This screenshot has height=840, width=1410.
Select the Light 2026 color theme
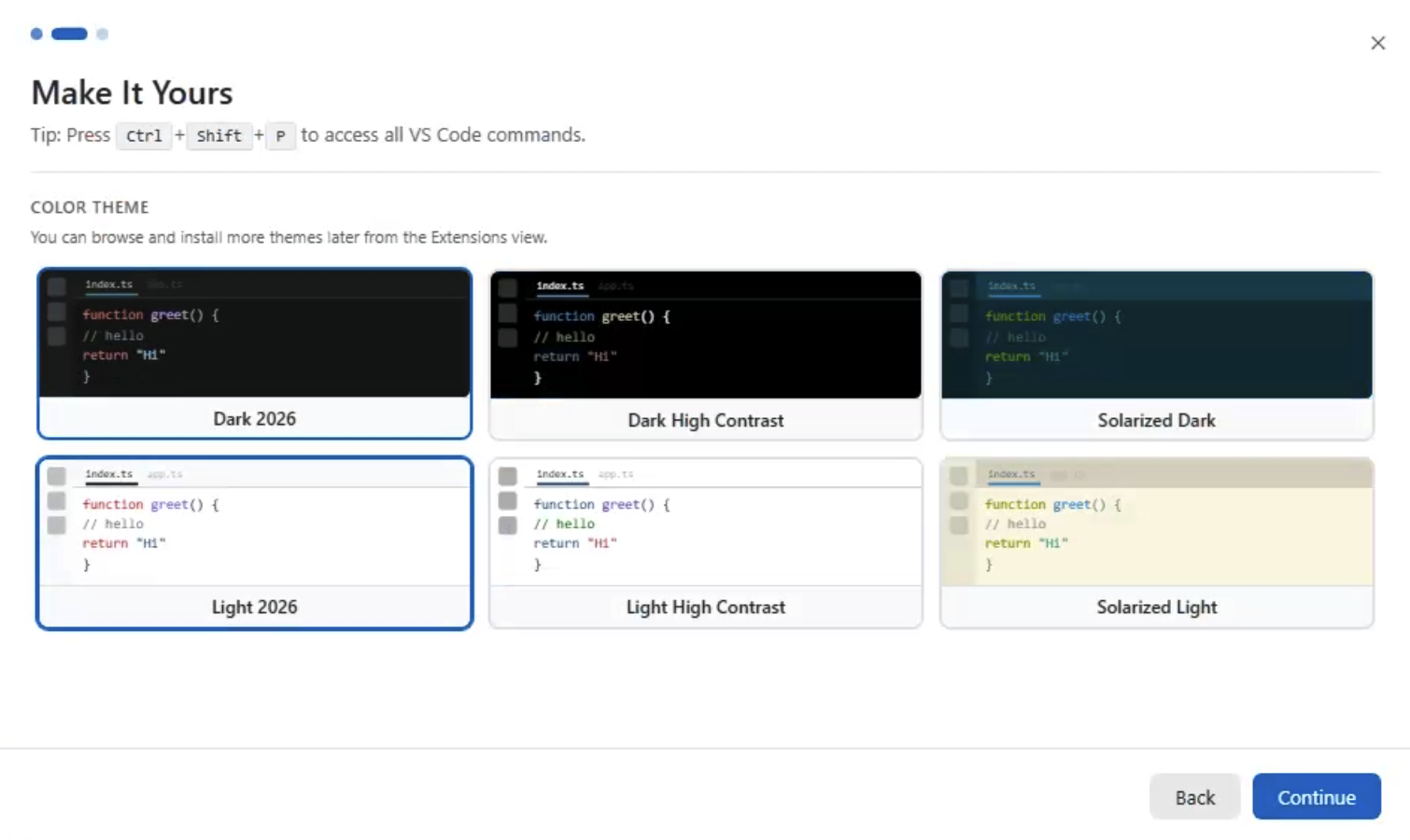[254, 542]
